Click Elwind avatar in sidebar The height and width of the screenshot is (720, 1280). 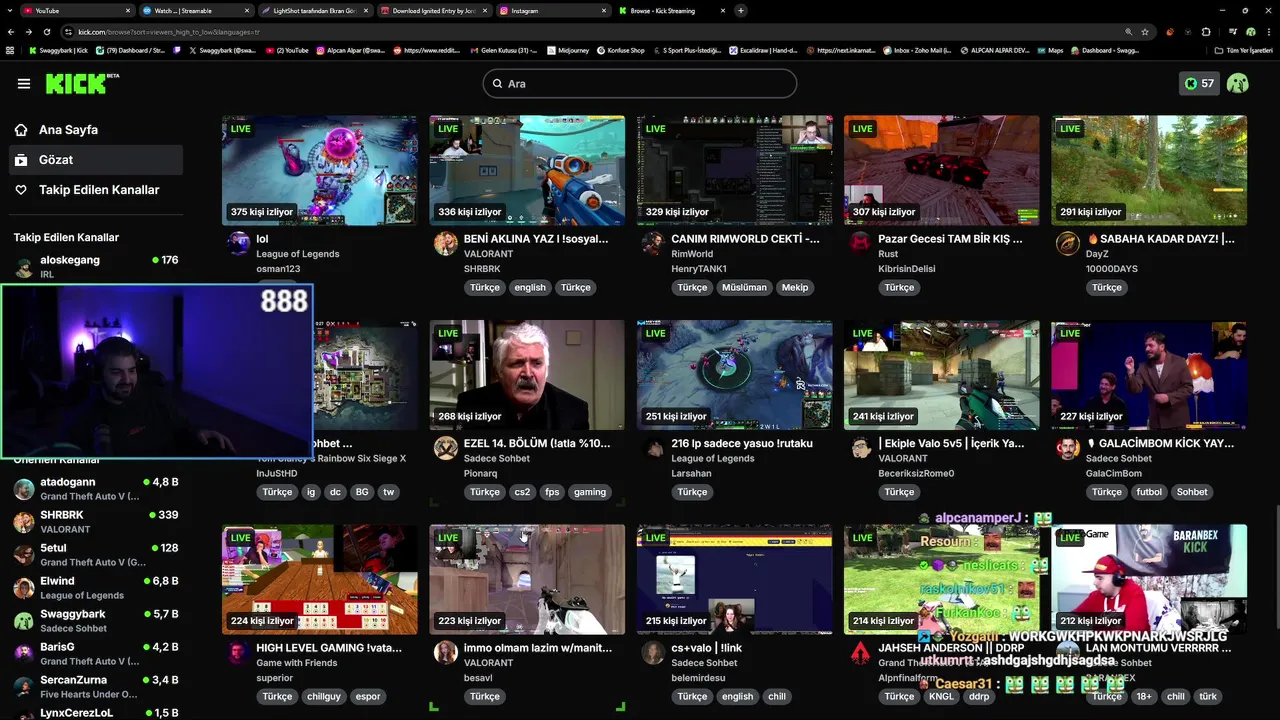click(24, 588)
